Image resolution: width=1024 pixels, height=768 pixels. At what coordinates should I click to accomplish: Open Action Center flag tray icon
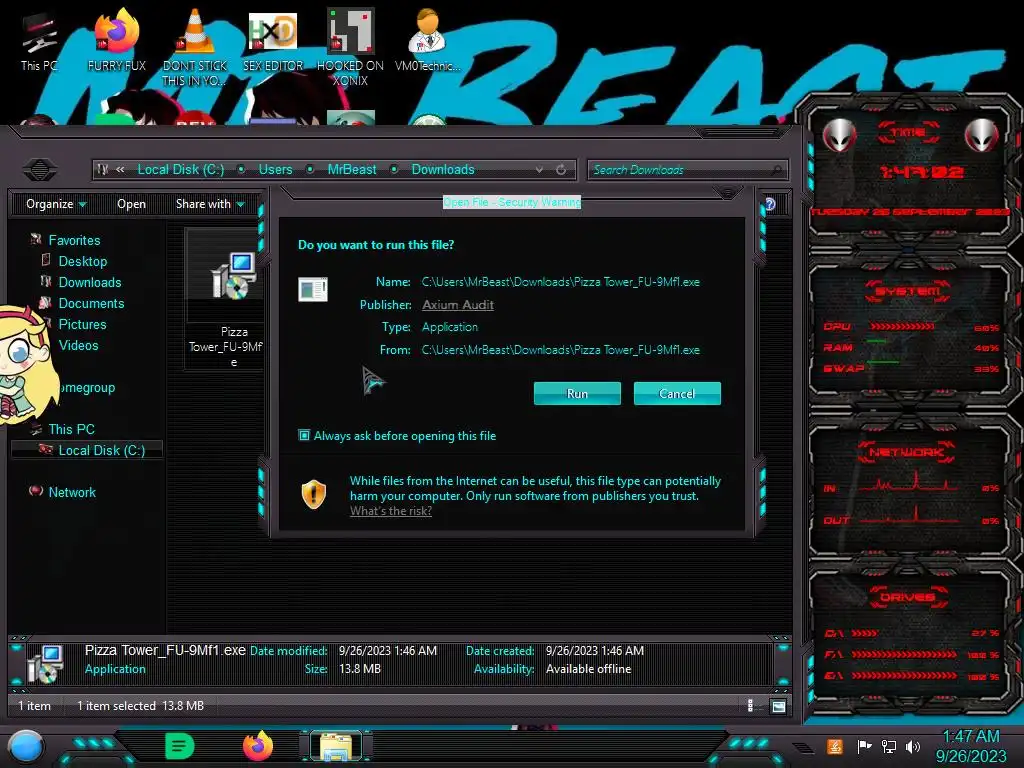(x=864, y=746)
